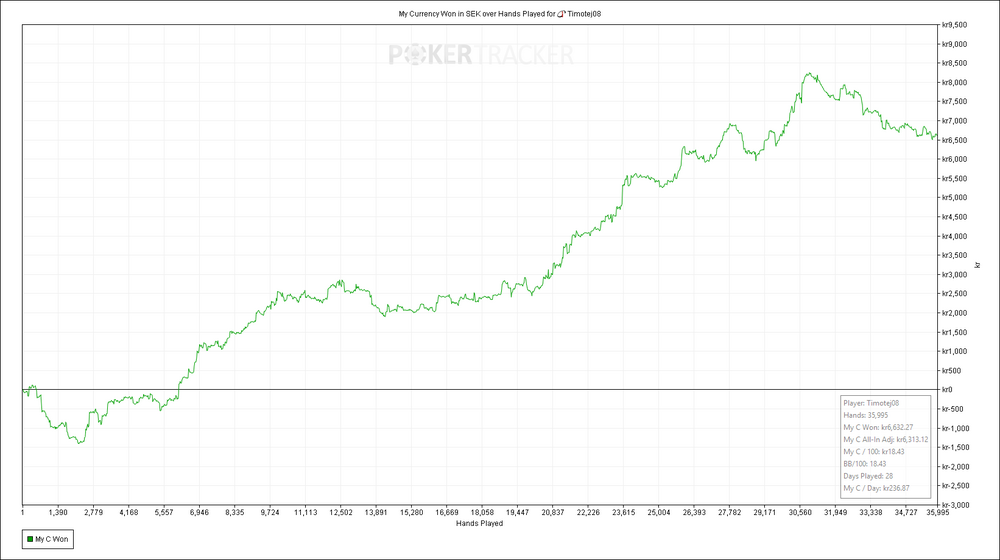Click the kr-1,500 y-axis label
This screenshot has width=1000, height=560.
tap(955, 447)
